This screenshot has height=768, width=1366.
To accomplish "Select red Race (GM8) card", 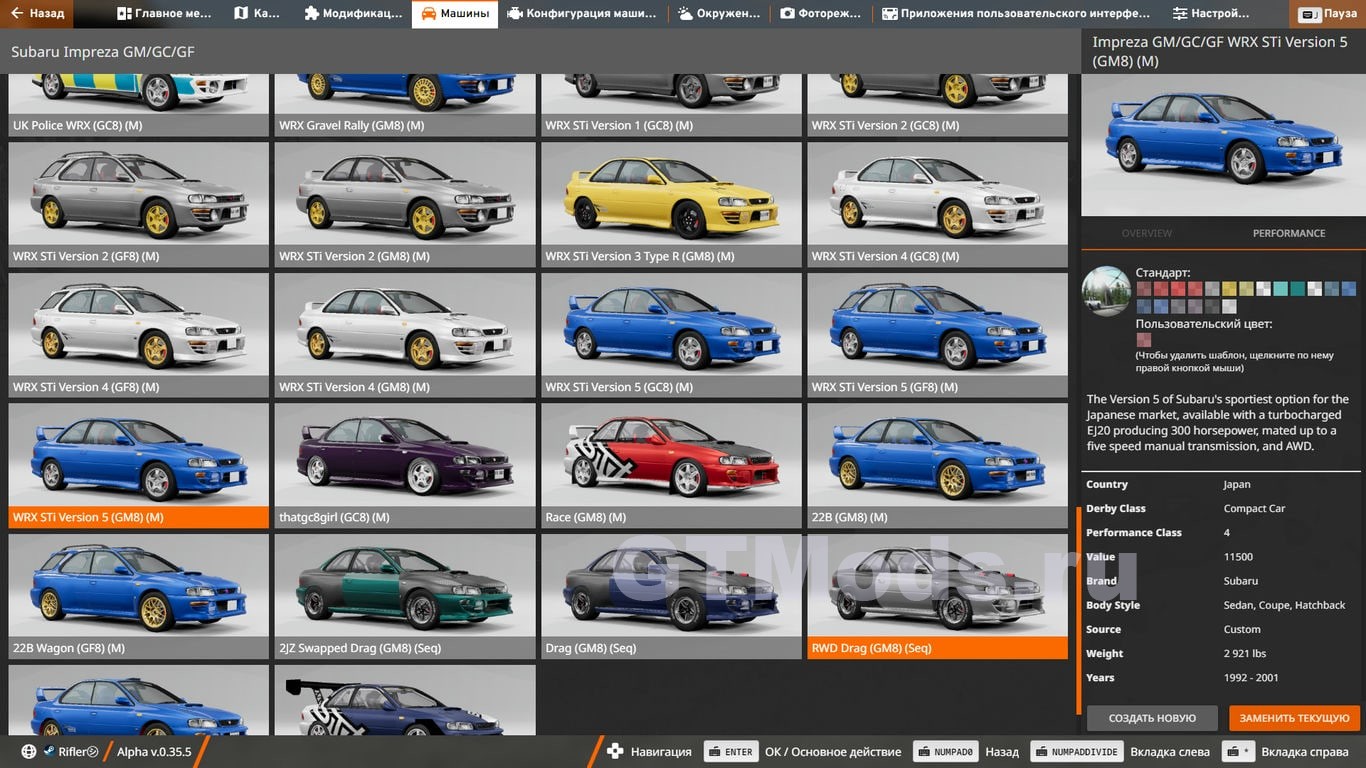I will coord(671,466).
